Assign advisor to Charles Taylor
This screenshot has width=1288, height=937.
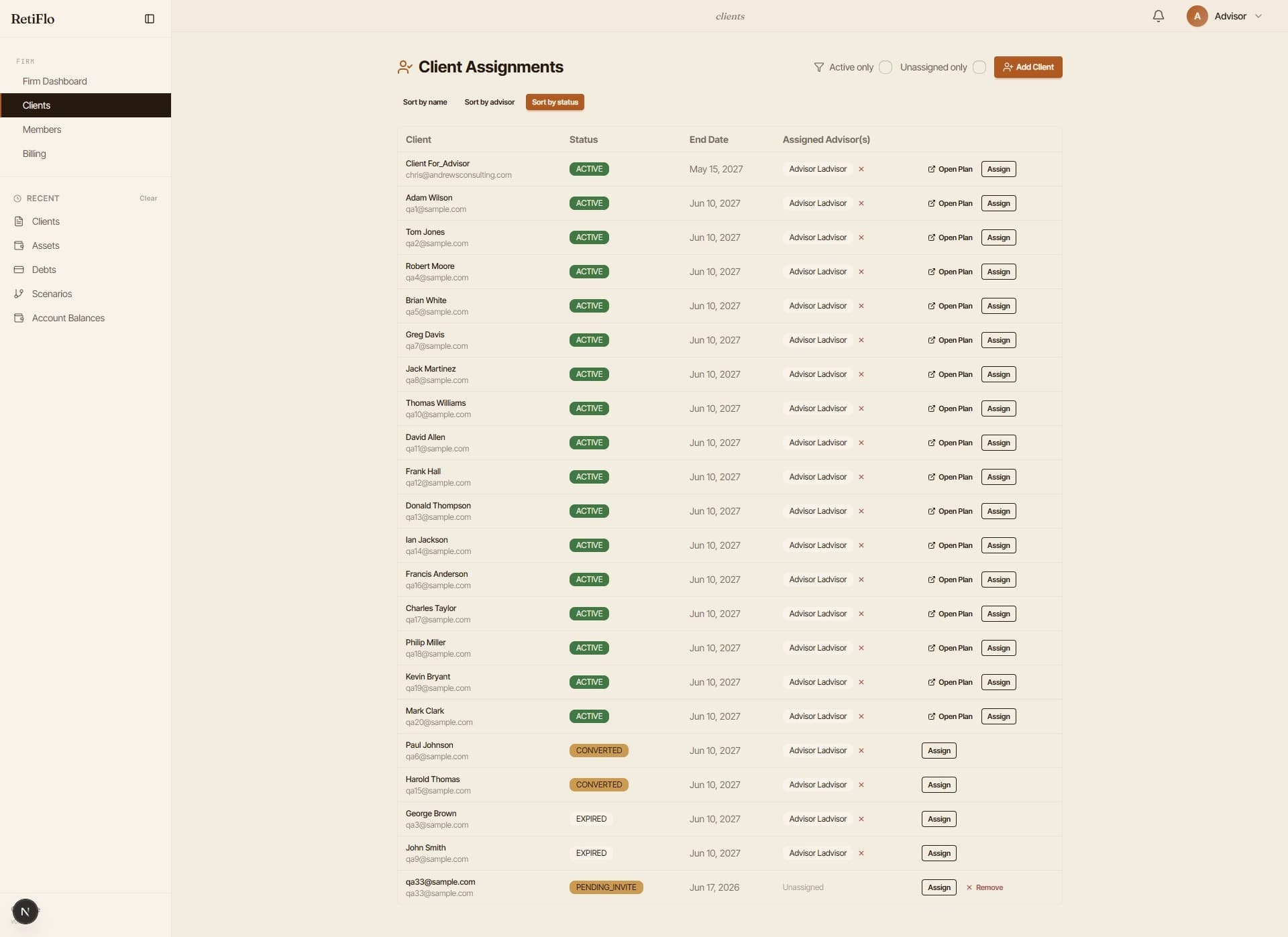click(x=998, y=614)
